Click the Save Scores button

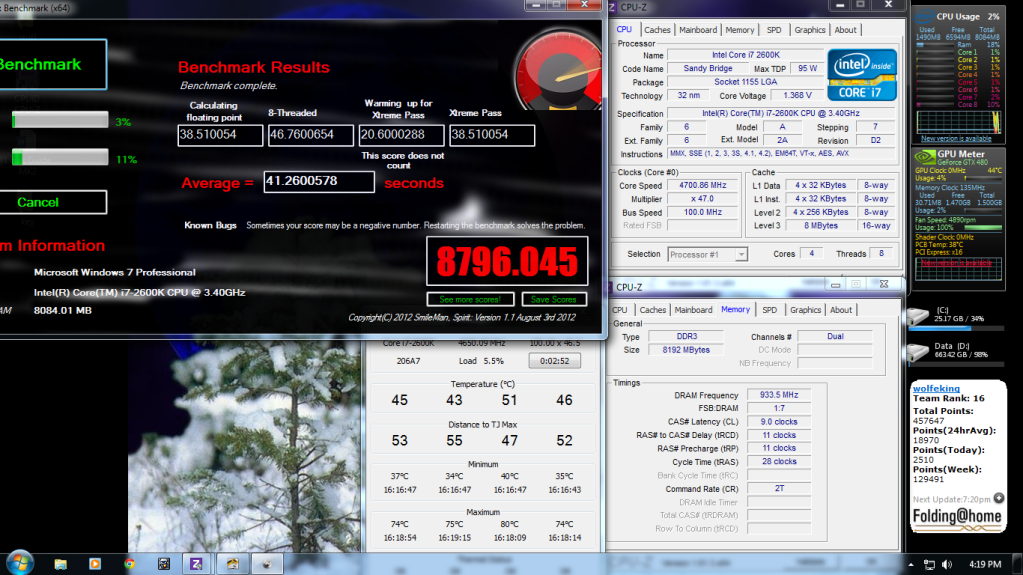pos(554,300)
